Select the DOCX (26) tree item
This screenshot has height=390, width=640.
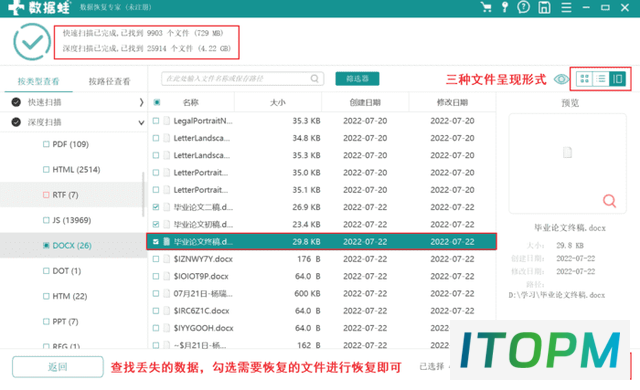click(72, 245)
